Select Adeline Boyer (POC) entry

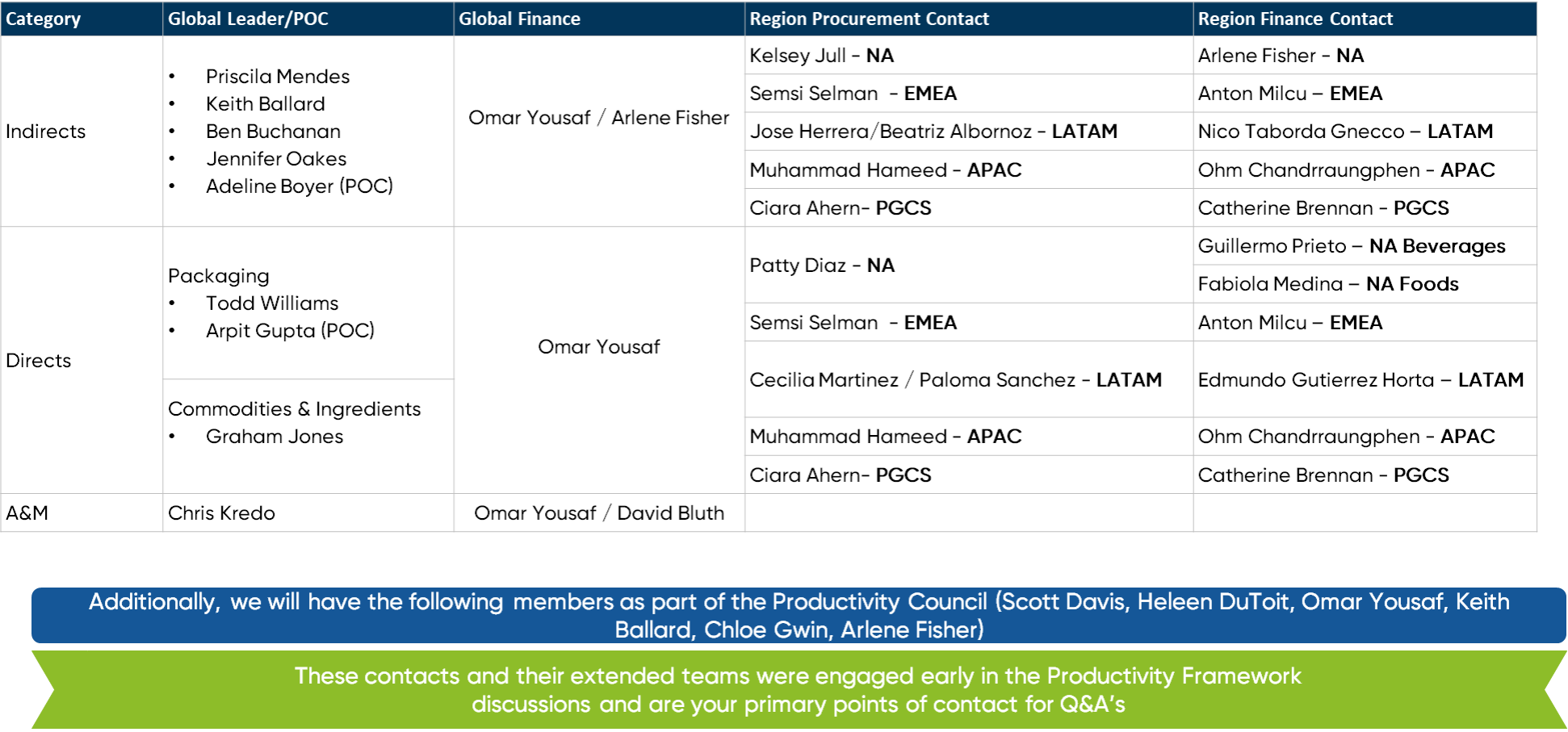coord(299,186)
